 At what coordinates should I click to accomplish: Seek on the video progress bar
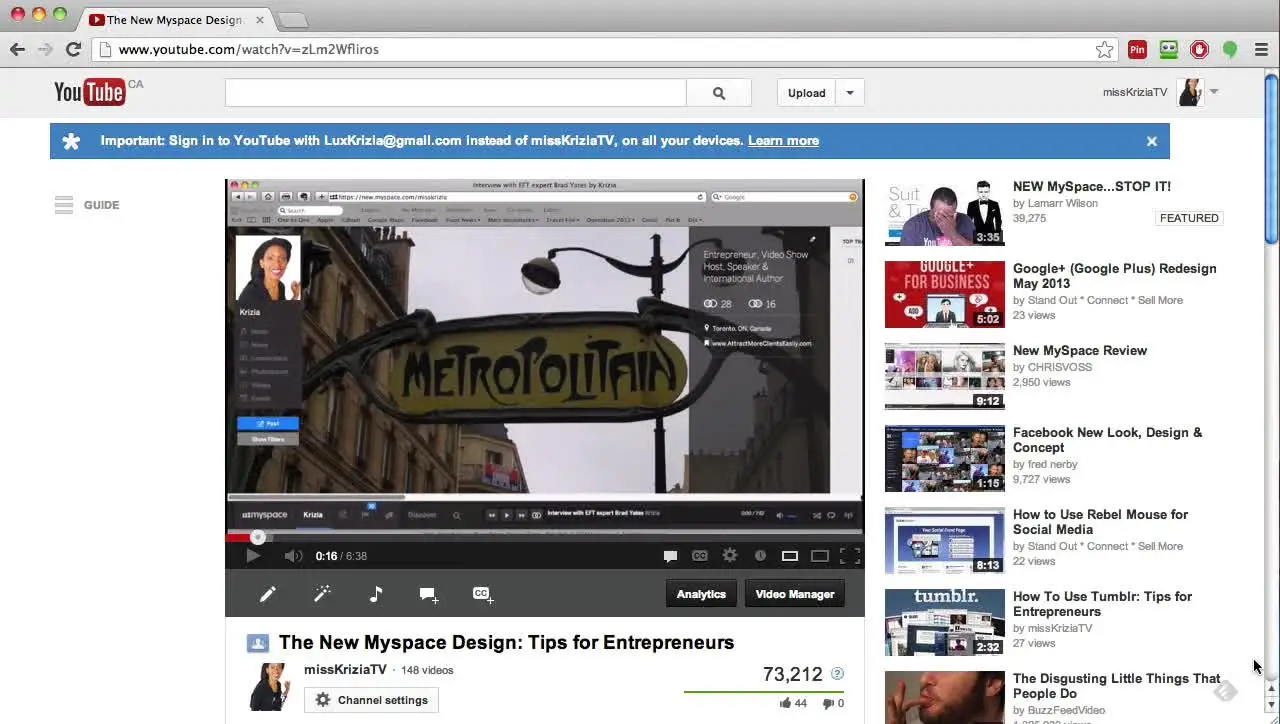click(545, 537)
